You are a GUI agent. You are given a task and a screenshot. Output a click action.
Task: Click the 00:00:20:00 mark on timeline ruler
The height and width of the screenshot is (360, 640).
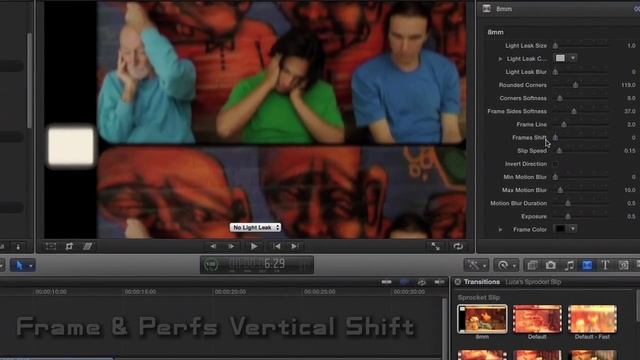(x=230, y=292)
